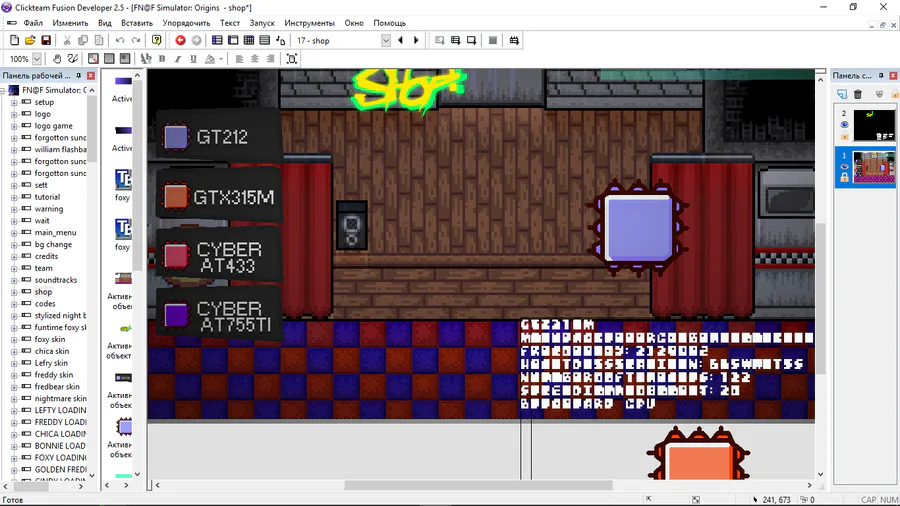Stop the running application
The height and width of the screenshot is (506, 900).
[492, 40]
